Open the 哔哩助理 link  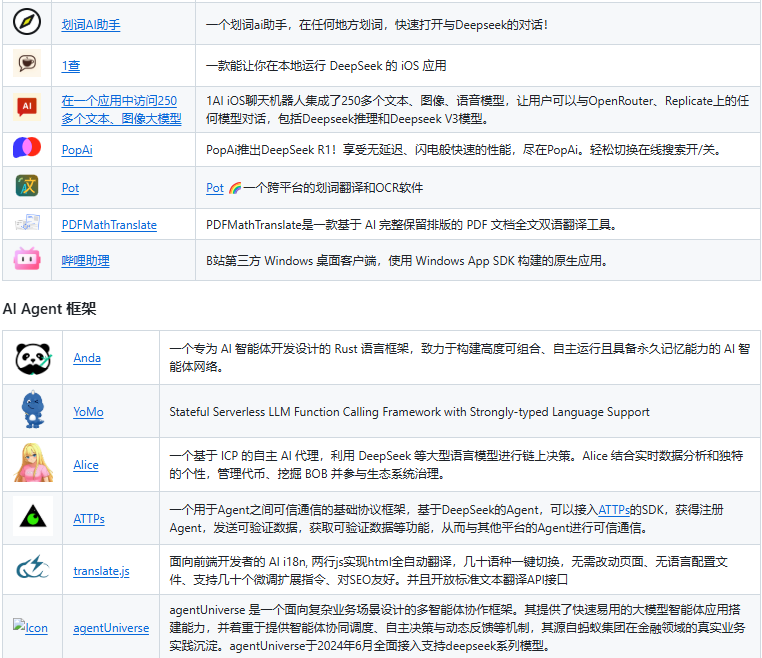click(86, 260)
